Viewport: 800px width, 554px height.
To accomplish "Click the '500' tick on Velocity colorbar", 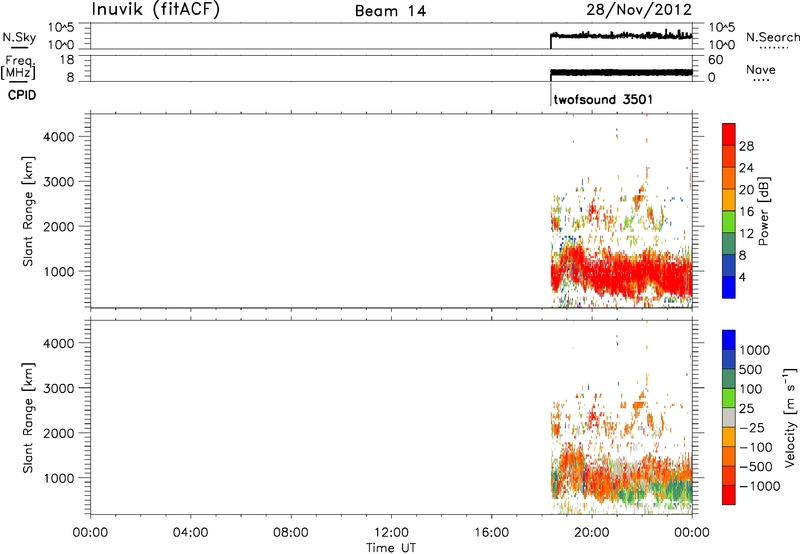I will 751,370.
